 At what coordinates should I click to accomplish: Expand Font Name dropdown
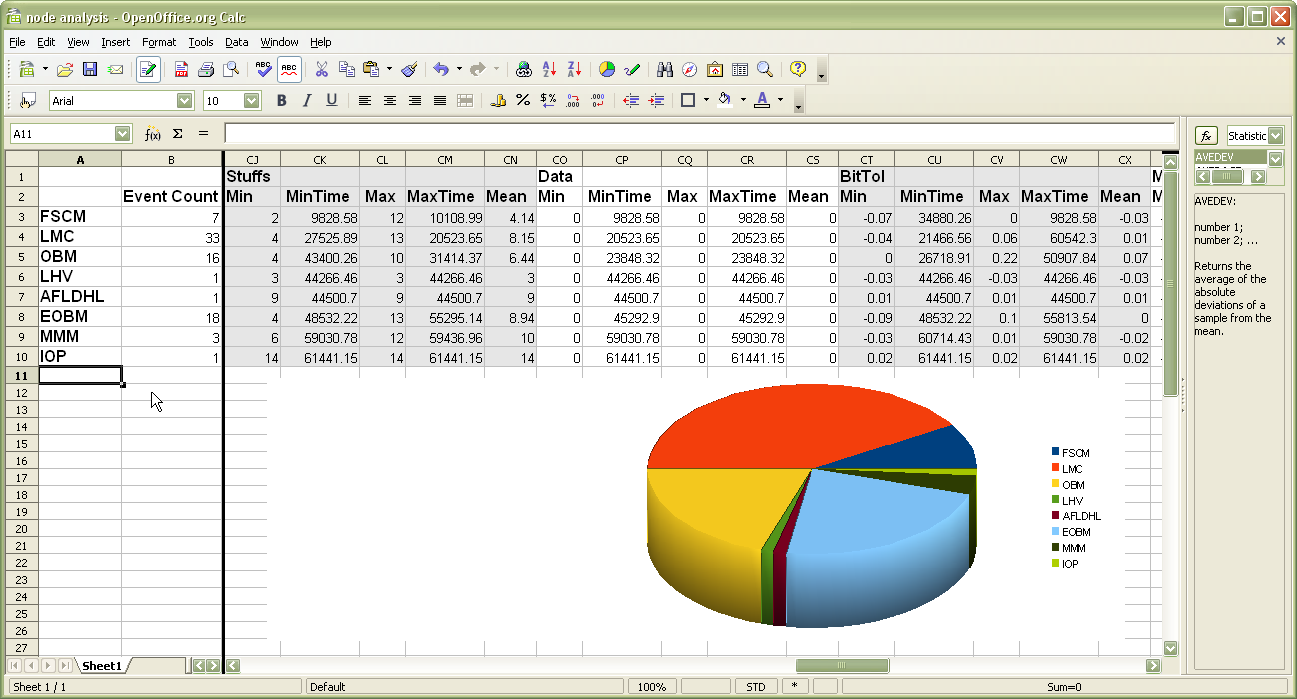185,100
